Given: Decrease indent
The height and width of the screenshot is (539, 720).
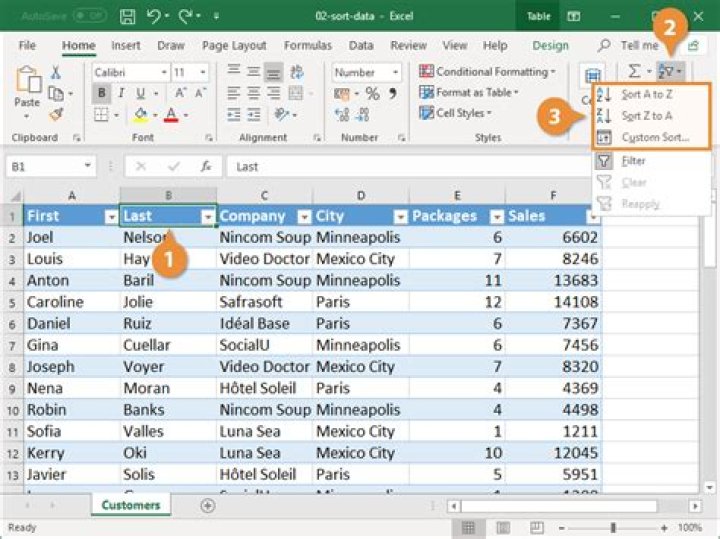Looking at the screenshot, I should [234, 115].
